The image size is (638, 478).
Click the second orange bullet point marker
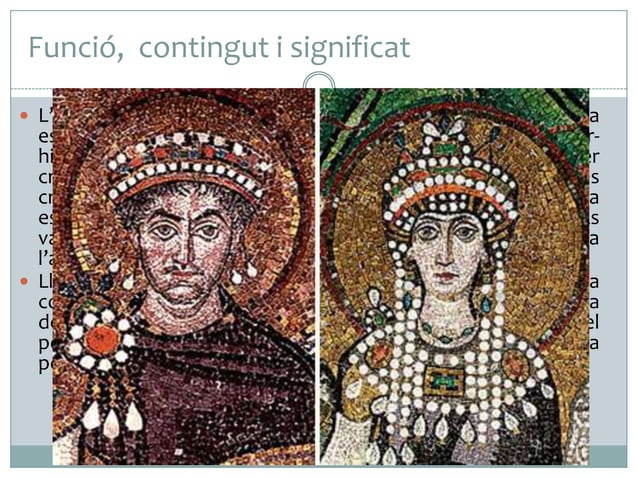point(24,281)
